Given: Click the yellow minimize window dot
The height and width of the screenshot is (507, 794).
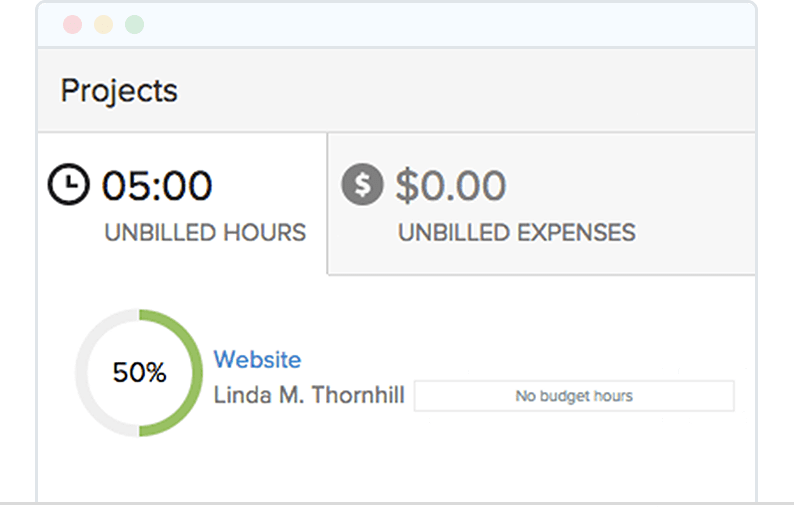Looking at the screenshot, I should [x=103, y=25].
